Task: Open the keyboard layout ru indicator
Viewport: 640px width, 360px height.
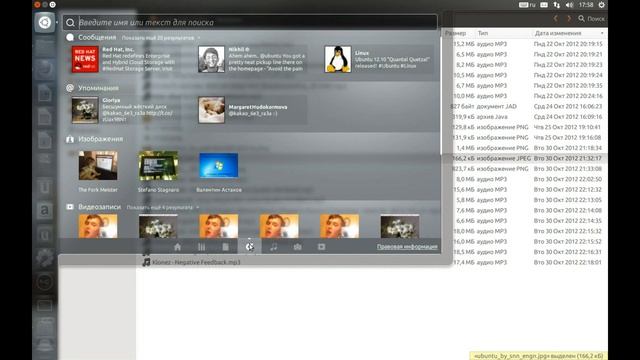Action: (527, 5)
